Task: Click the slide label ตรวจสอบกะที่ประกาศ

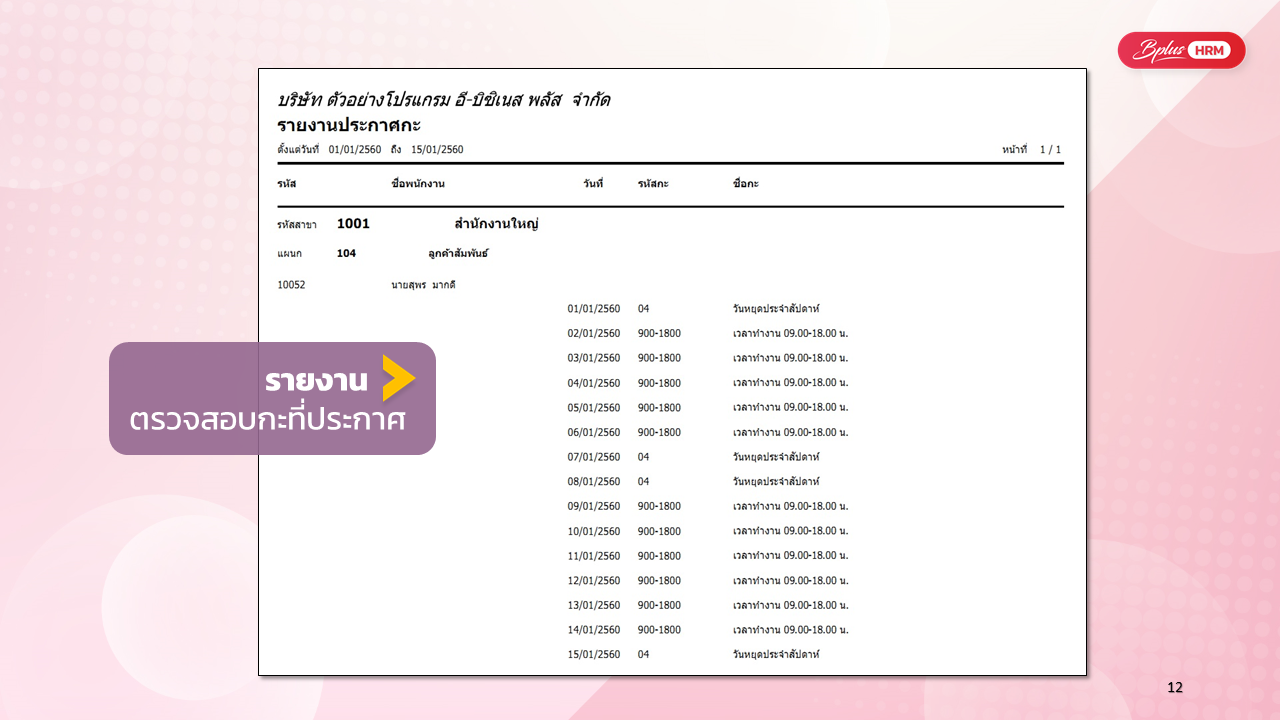Action: (267, 421)
